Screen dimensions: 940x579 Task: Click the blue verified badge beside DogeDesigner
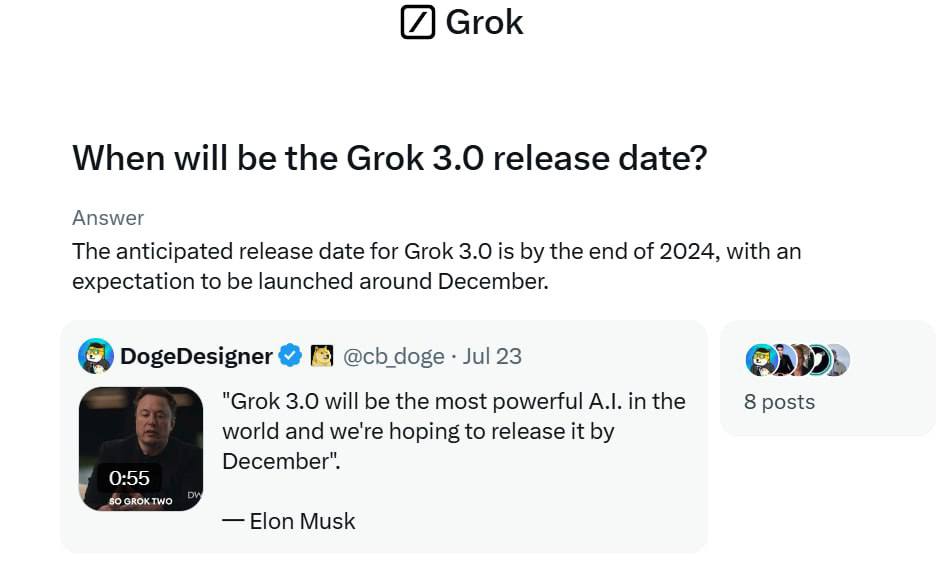[291, 356]
